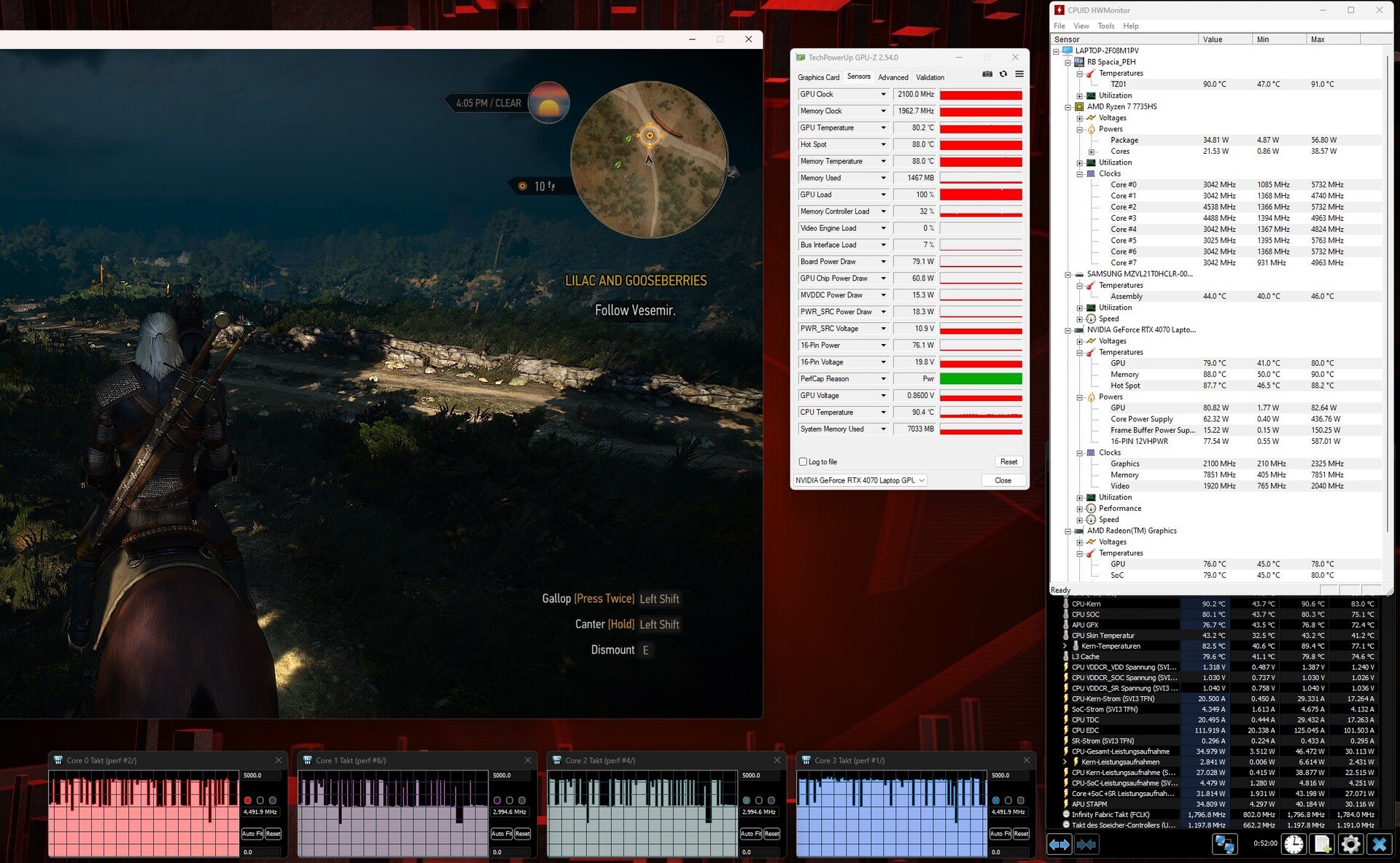
Task: Click Infinity Fabric Takt clock icon
Action: click(1066, 814)
